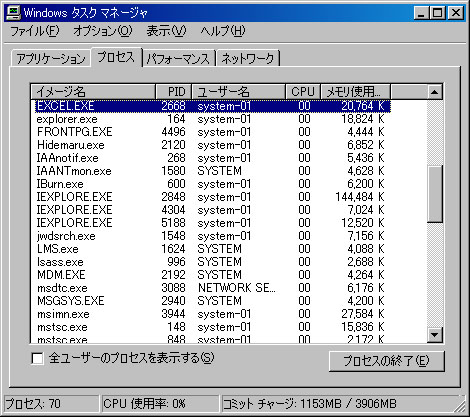The image size is (470, 417).
Task: Select the explorer.exe process
Action: [x=213, y=119]
